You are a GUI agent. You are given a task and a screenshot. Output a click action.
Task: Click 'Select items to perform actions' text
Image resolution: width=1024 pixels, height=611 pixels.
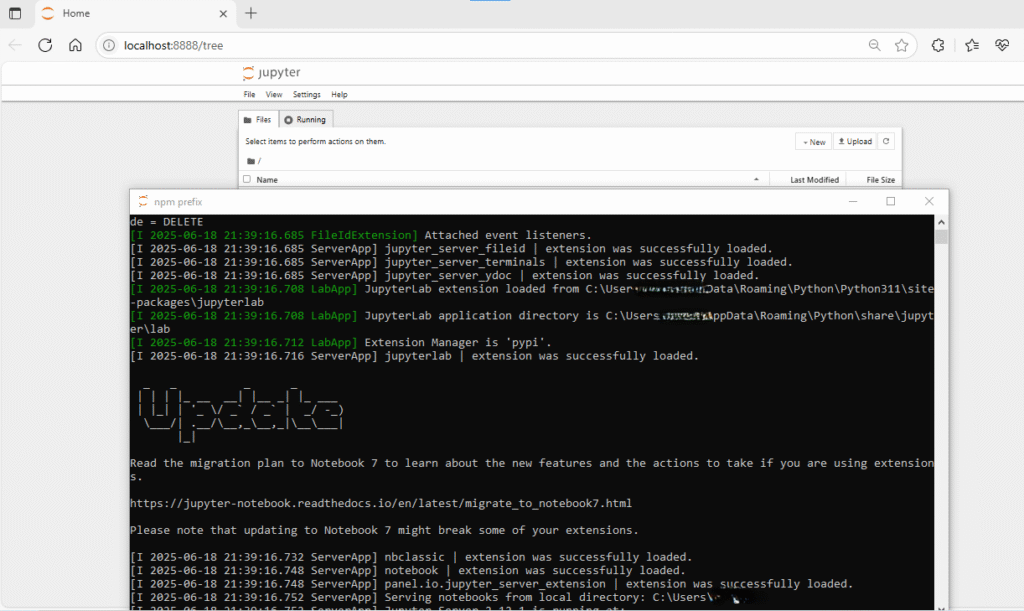315,142
